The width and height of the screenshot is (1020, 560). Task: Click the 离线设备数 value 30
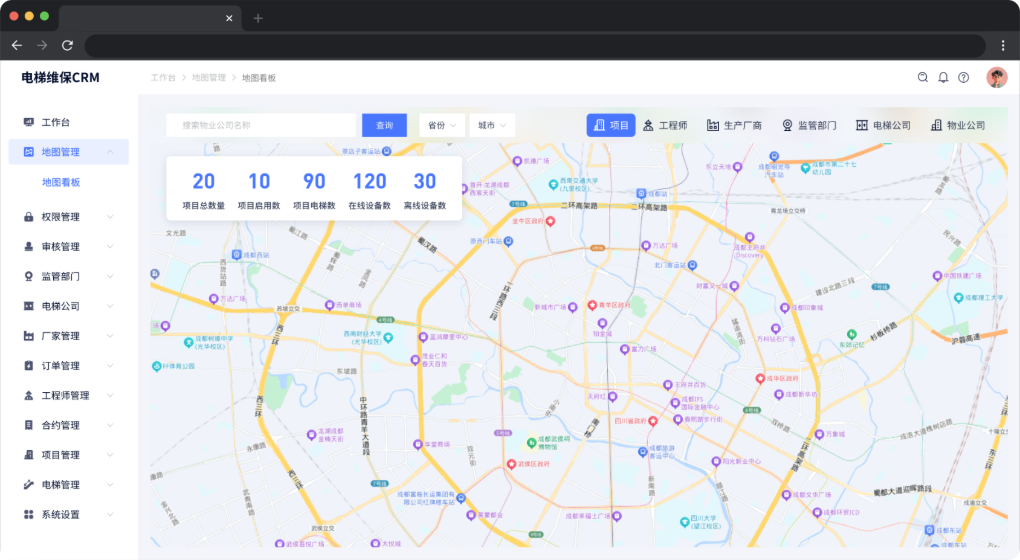(425, 181)
